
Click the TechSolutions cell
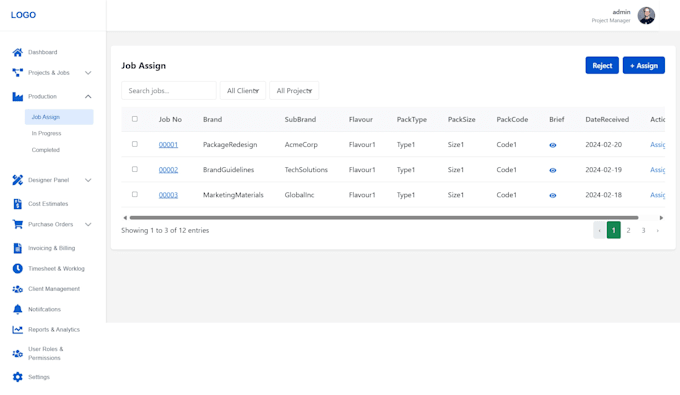306,170
